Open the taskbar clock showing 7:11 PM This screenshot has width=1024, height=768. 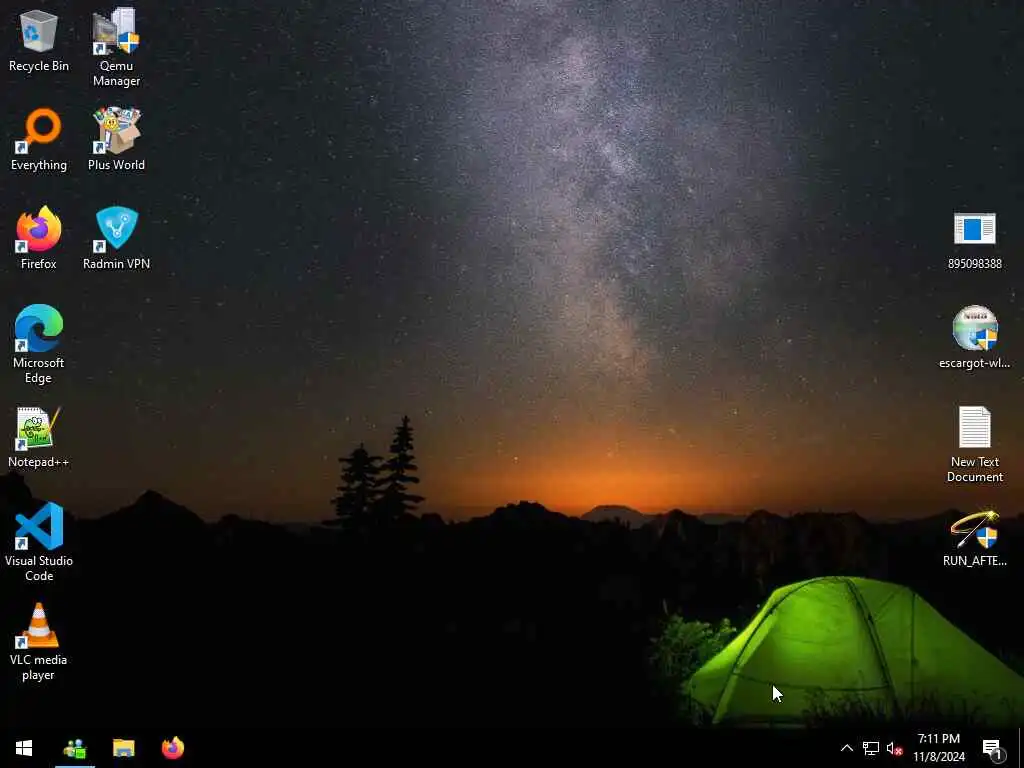[938, 748]
